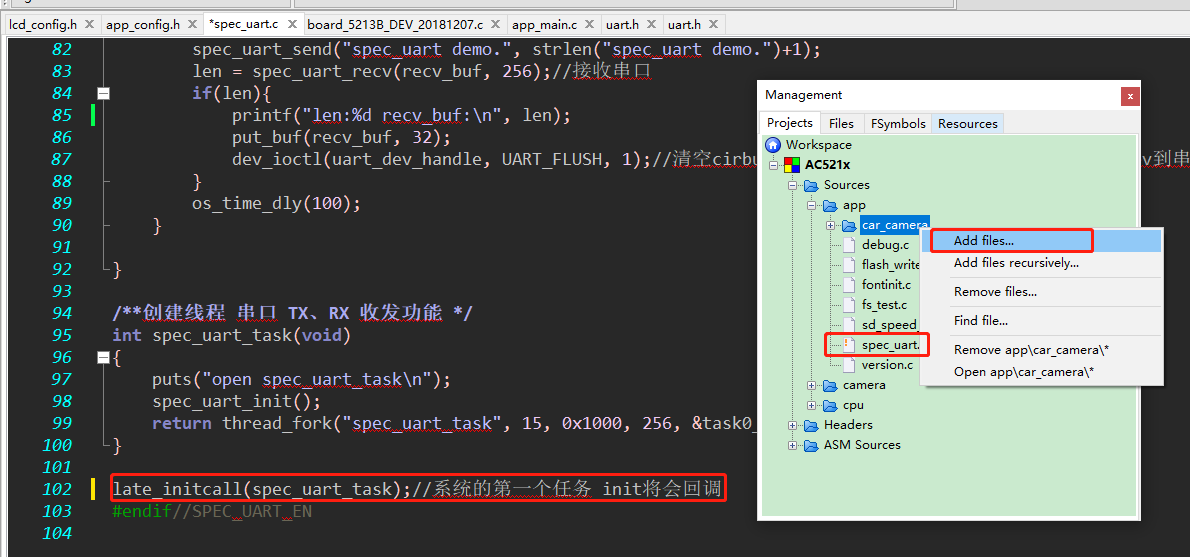Open the board_5213B_DEV_20181207.c tab
The image size is (1190, 557).
pyautogui.click(x=395, y=24)
